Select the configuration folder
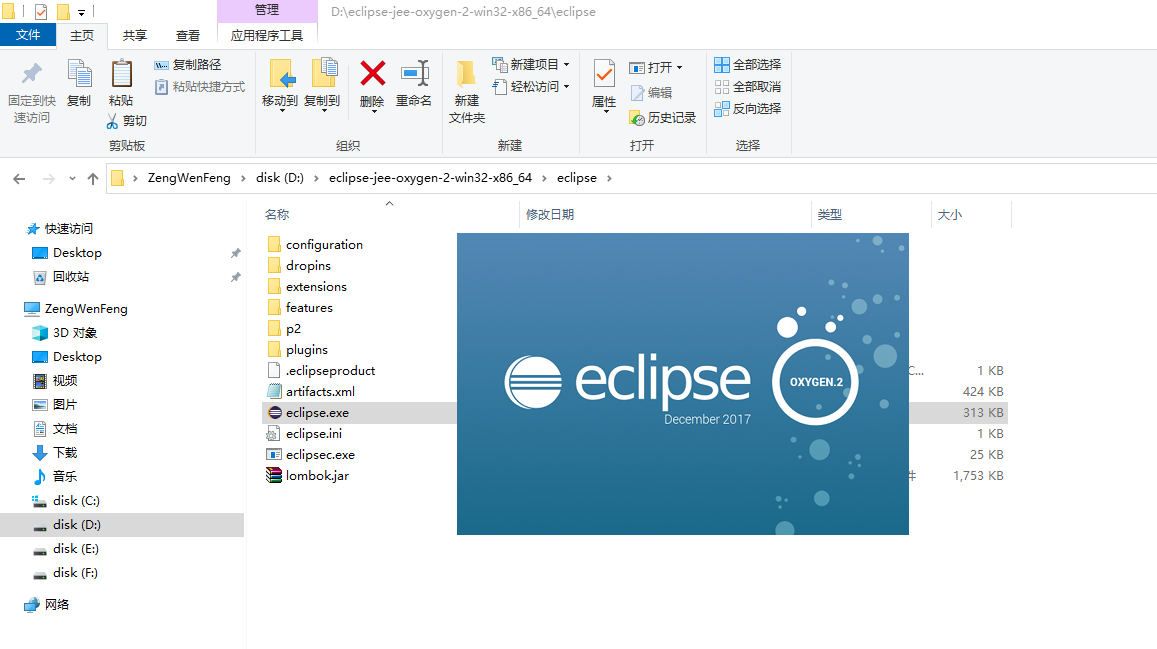 click(325, 244)
